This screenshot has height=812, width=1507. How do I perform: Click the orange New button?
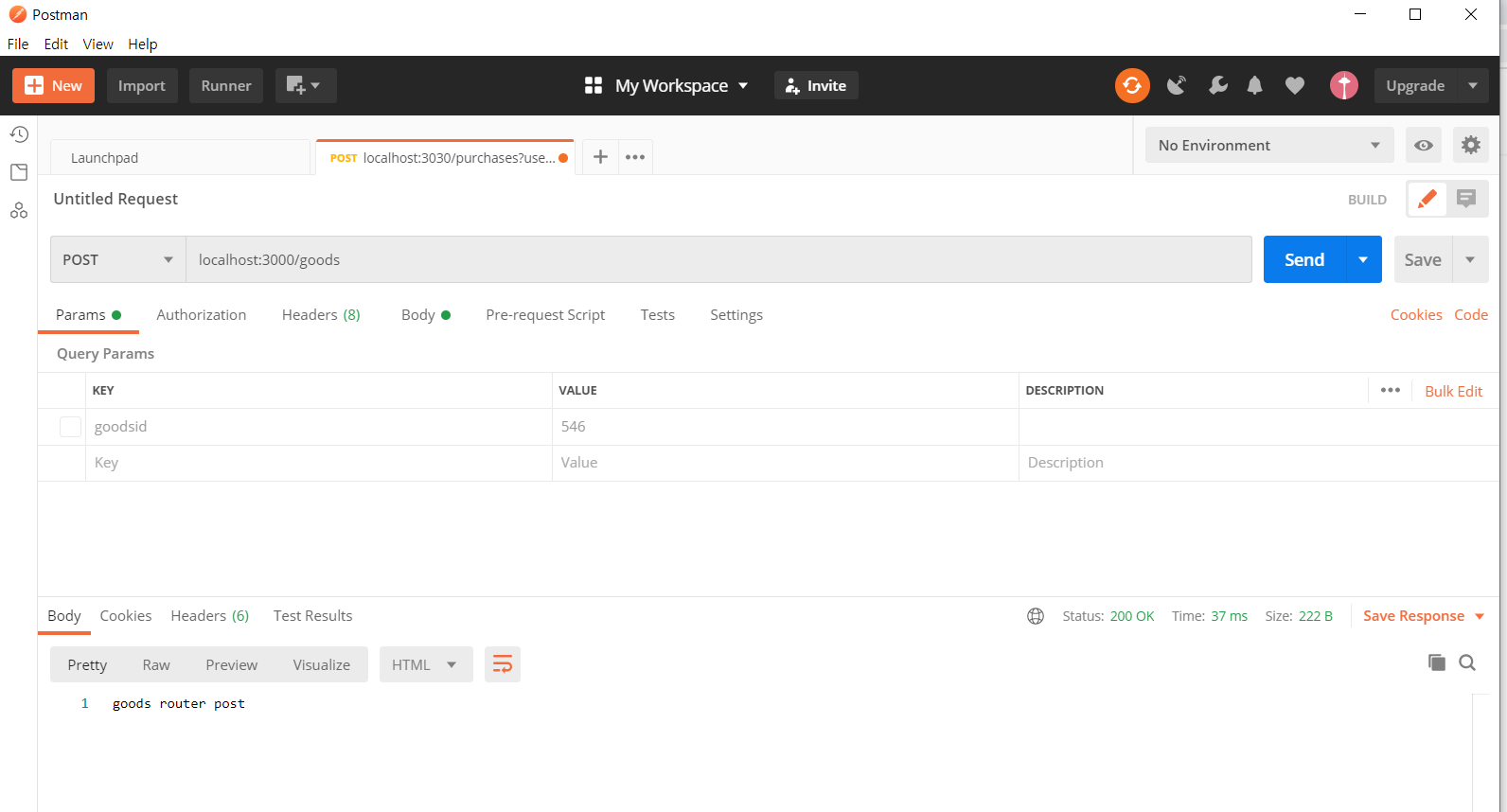pyautogui.click(x=54, y=85)
